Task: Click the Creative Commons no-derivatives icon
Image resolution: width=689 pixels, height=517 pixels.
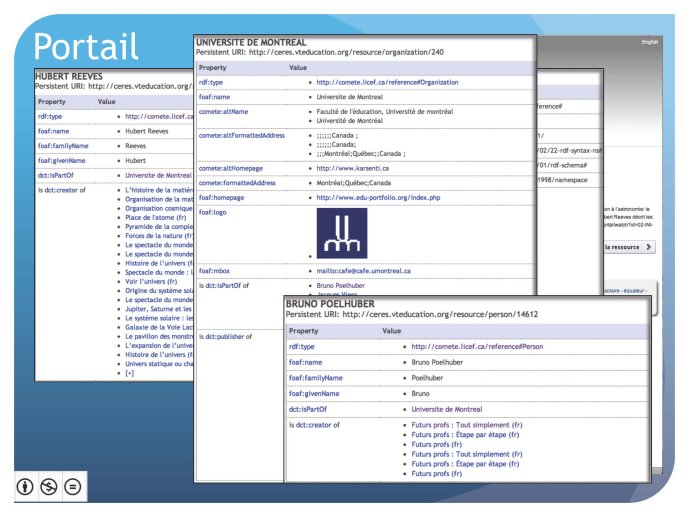Action: 73,487
